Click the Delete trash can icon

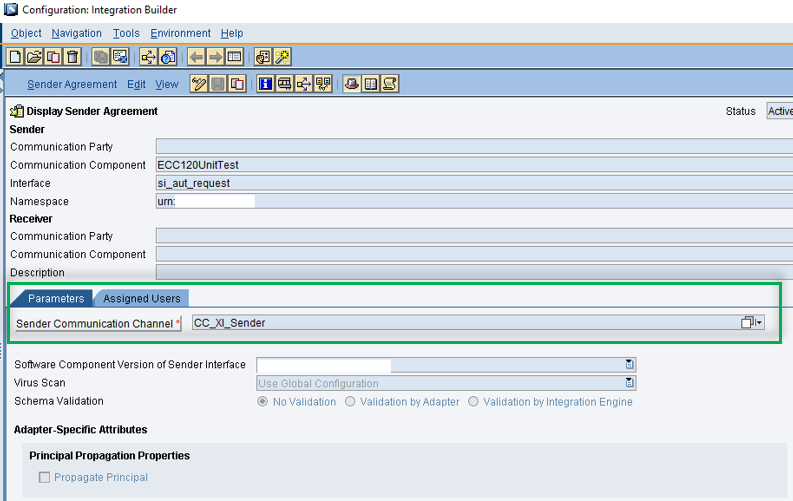click(72, 57)
